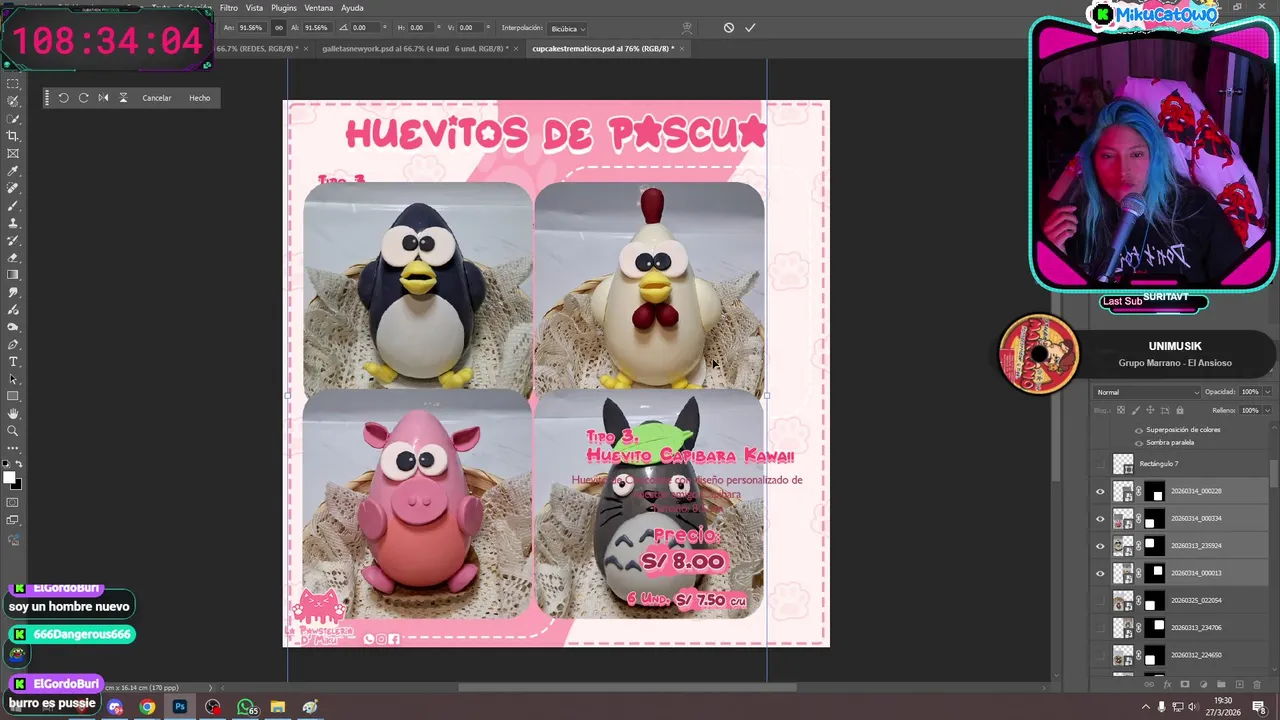
Task: Click the undo rotate-left arrow icon
Action: pos(63,98)
